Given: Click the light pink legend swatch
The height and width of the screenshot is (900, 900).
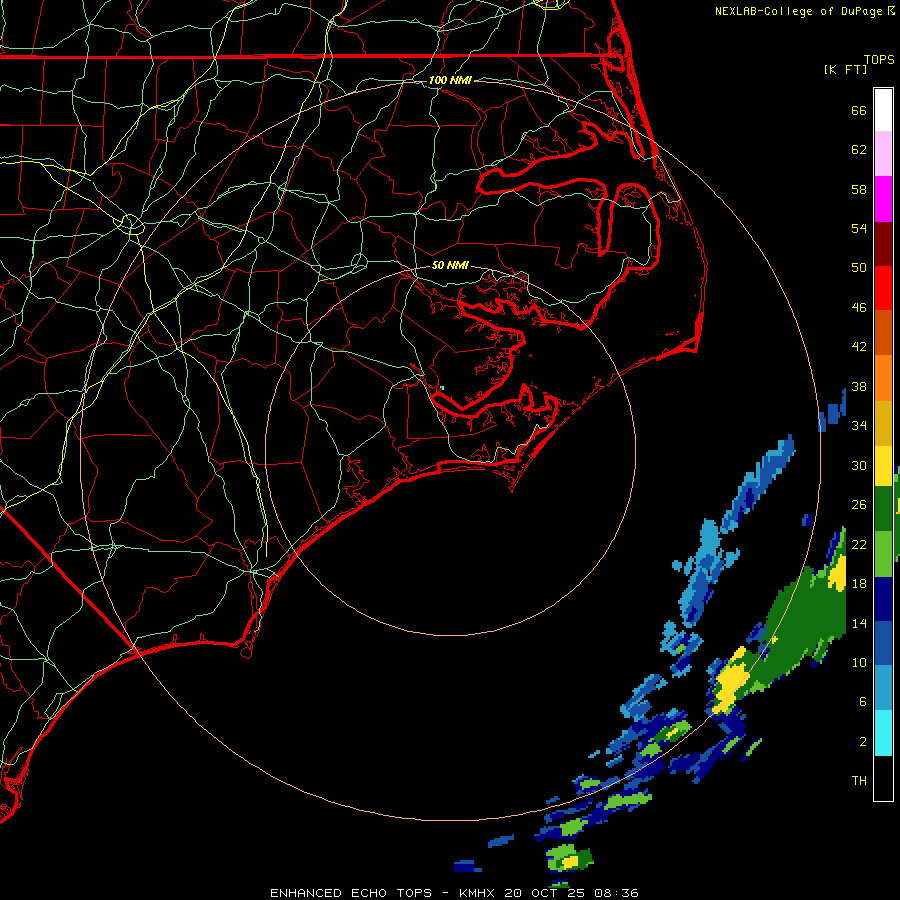Looking at the screenshot, I should click(x=883, y=153).
